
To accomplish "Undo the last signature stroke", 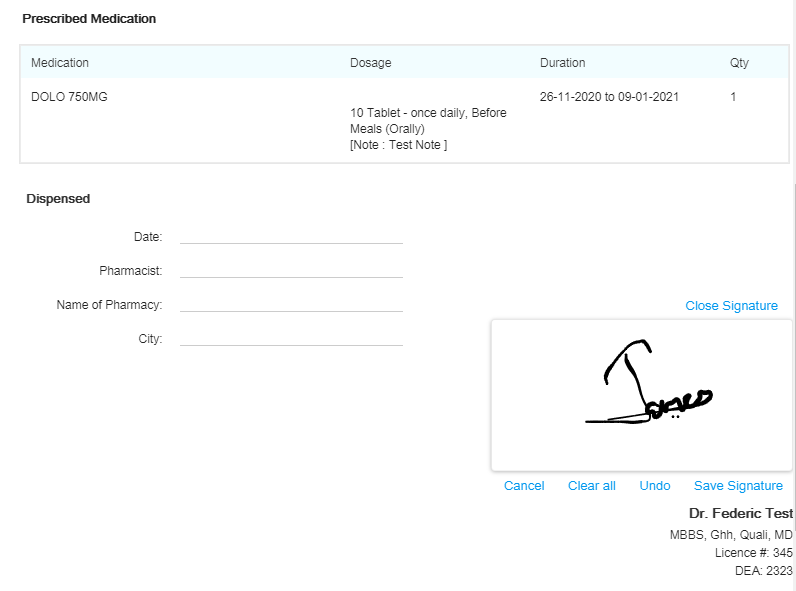I will [655, 486].
